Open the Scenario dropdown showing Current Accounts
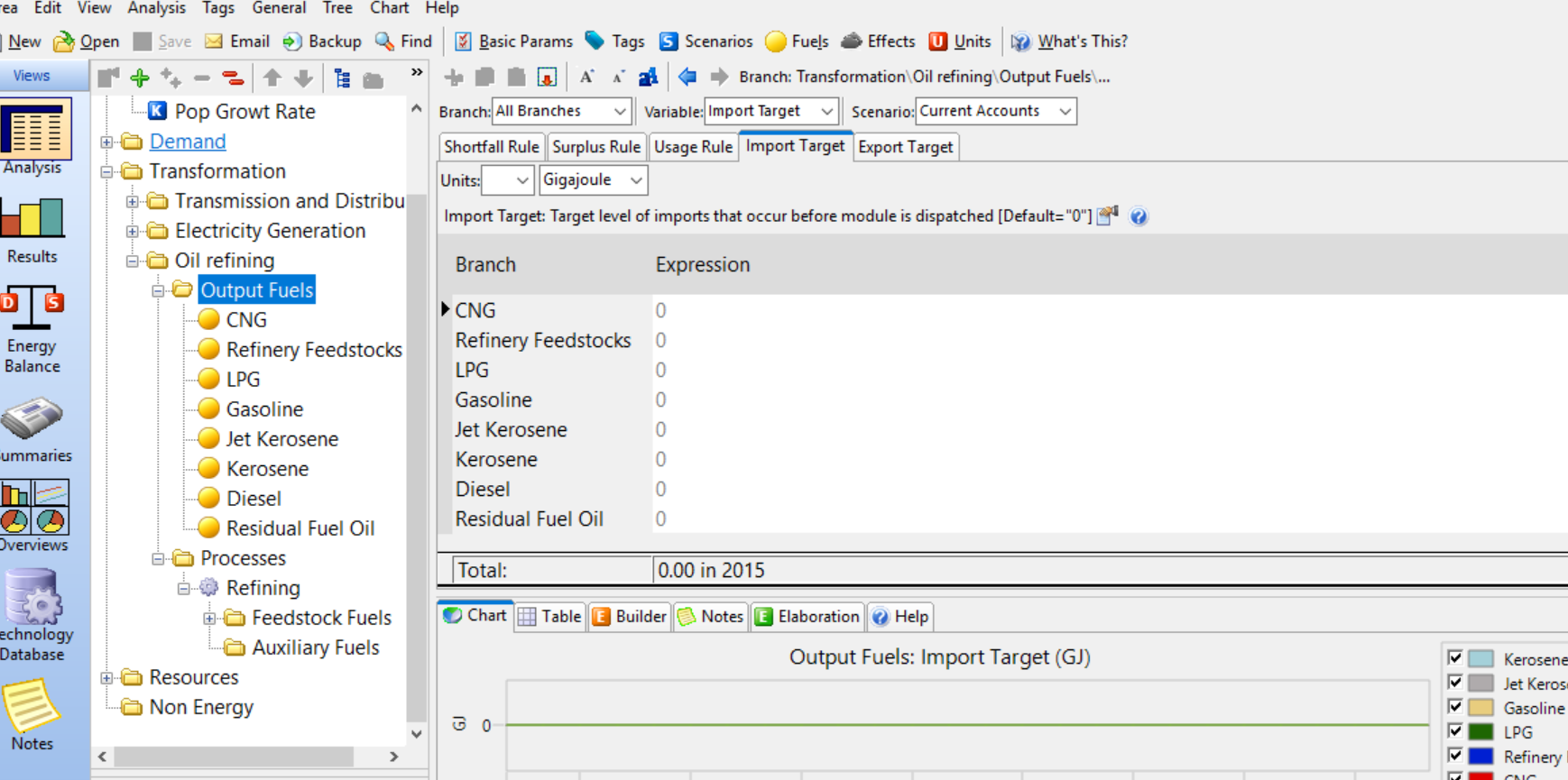Screen dimensions: 1568x780 click(x=995, y=111)
